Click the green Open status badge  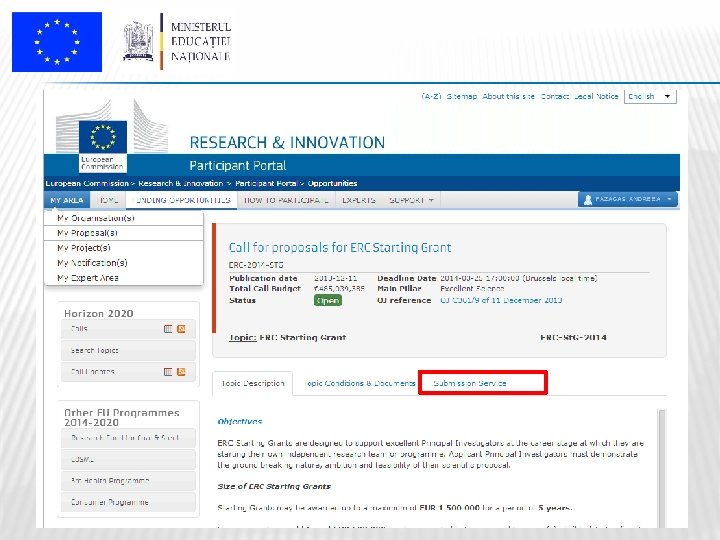pyautogui.click(x=328, y=300)
